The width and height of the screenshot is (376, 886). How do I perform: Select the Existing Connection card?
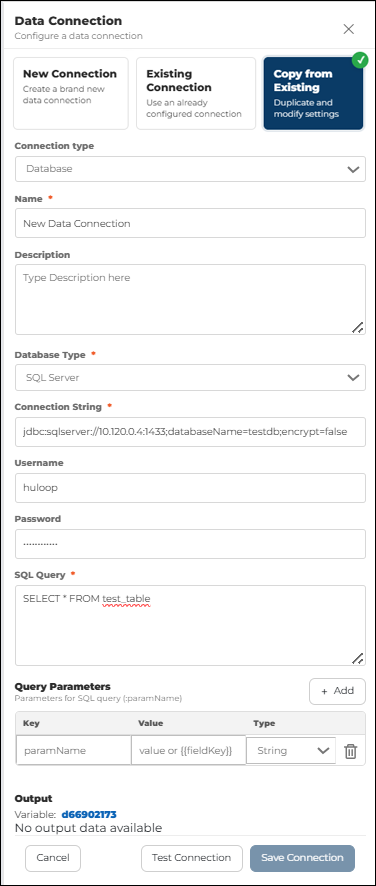click(x=196, y=93)
